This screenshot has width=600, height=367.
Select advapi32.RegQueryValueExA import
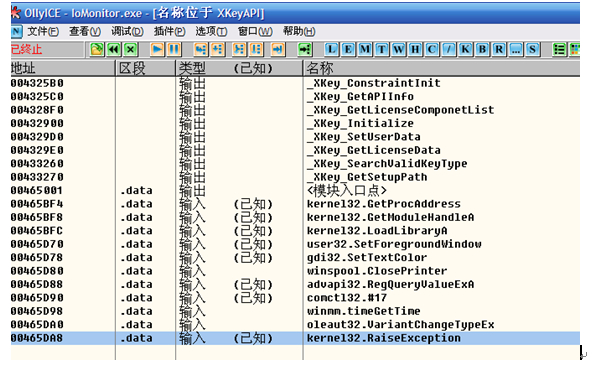(x=295, y=284)
